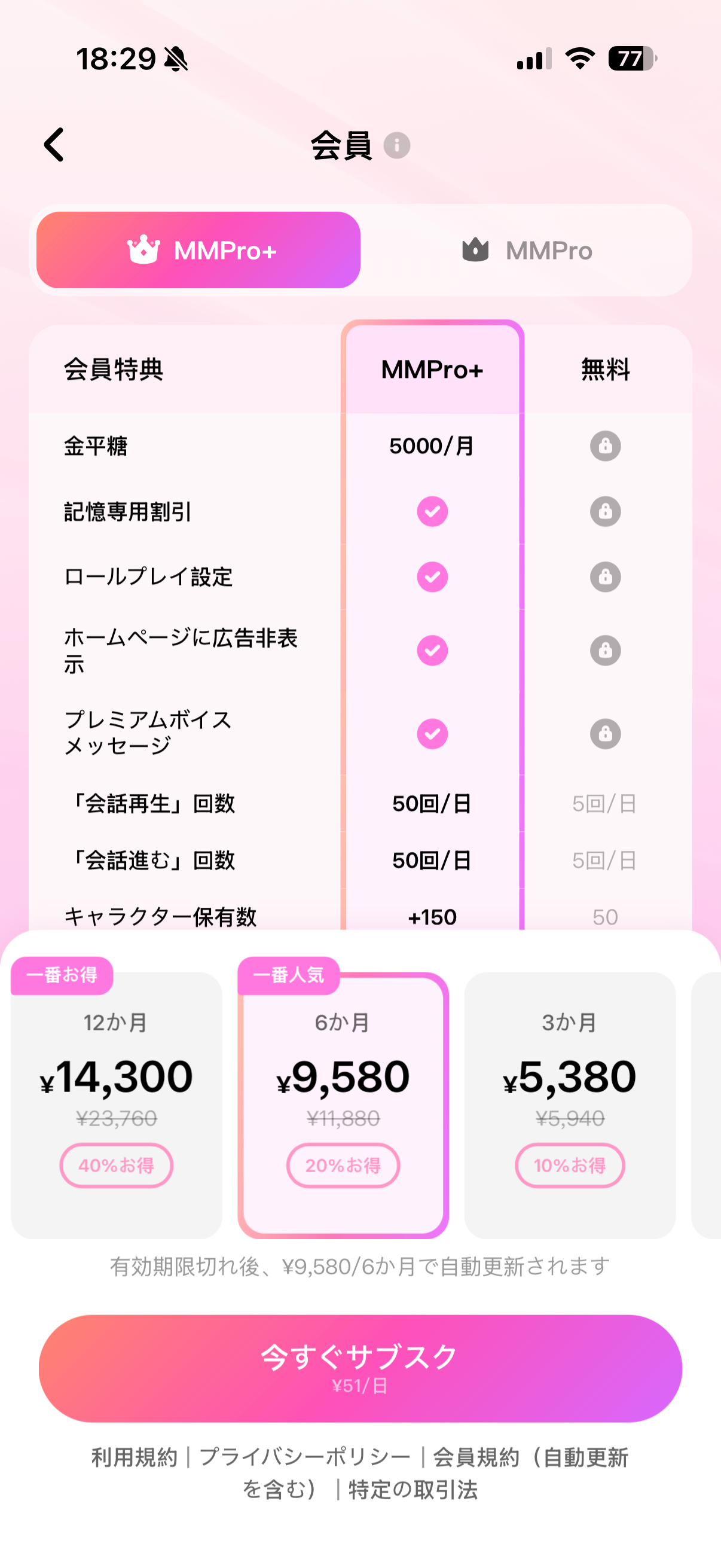721x1568 pixels.
Task: Open the 利用規約 link
Action: click(x=135, y=1458)
